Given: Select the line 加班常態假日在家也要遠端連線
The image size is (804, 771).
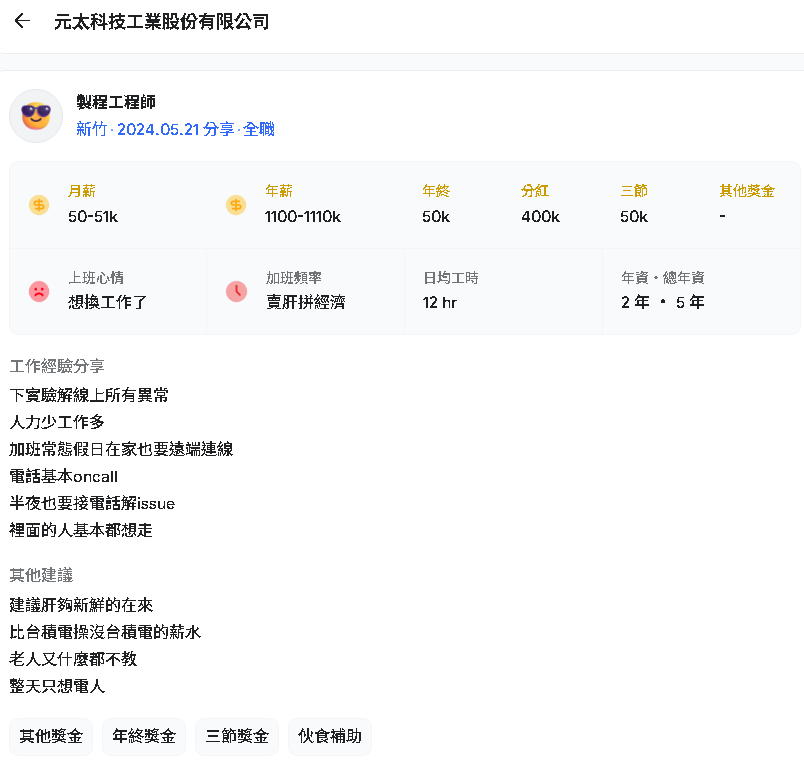Looking at the screenshot, I should [121, 450].
